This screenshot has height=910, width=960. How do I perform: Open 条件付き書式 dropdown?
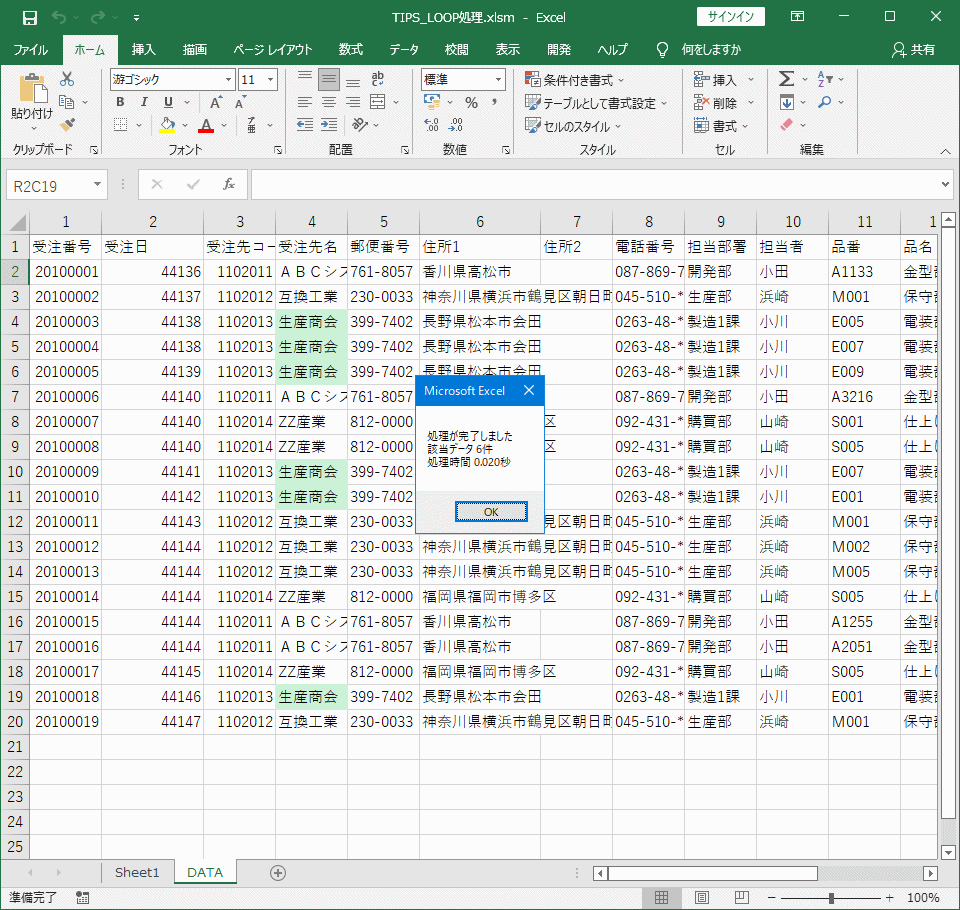575,80
